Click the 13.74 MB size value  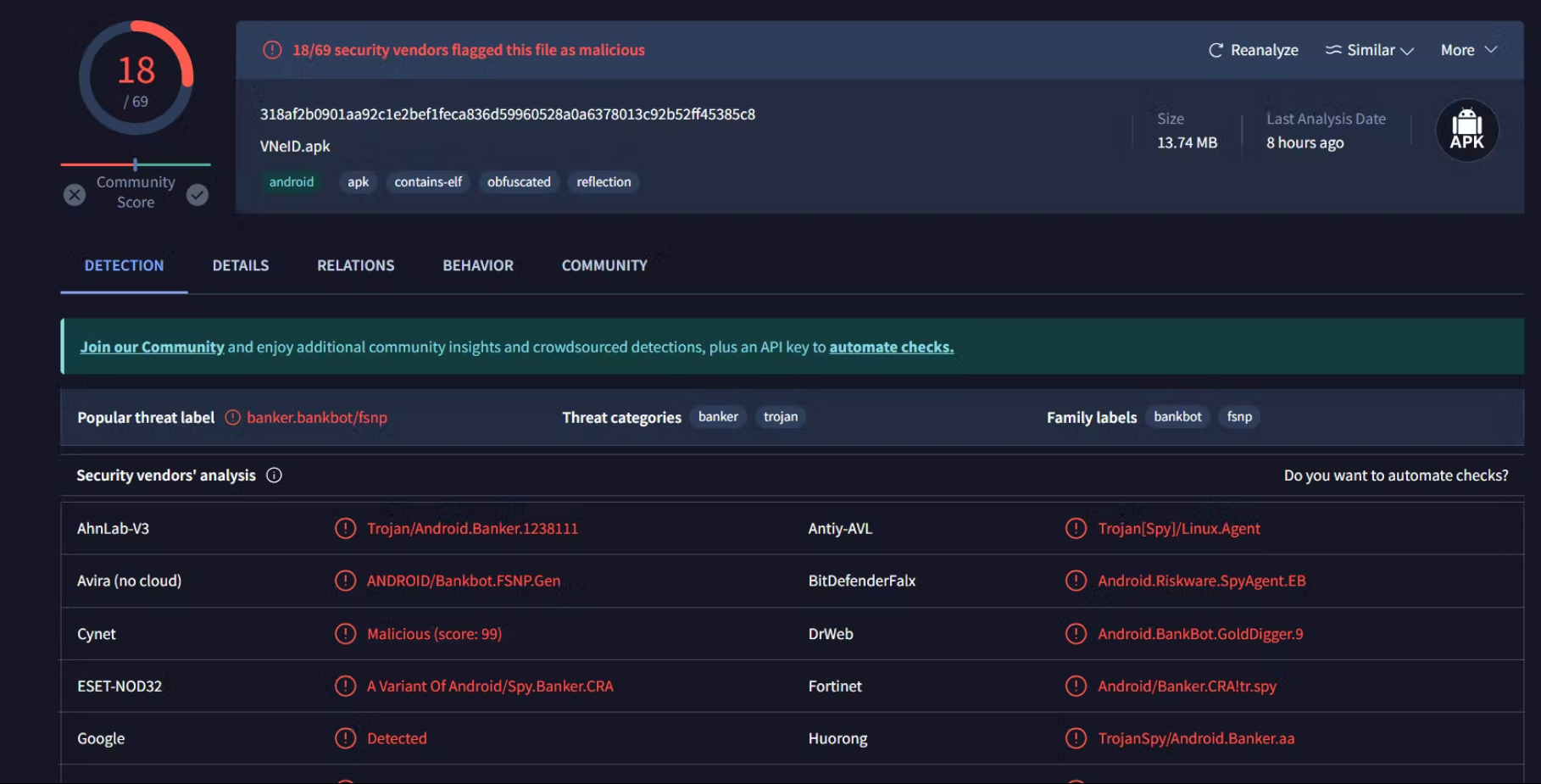1187,142
